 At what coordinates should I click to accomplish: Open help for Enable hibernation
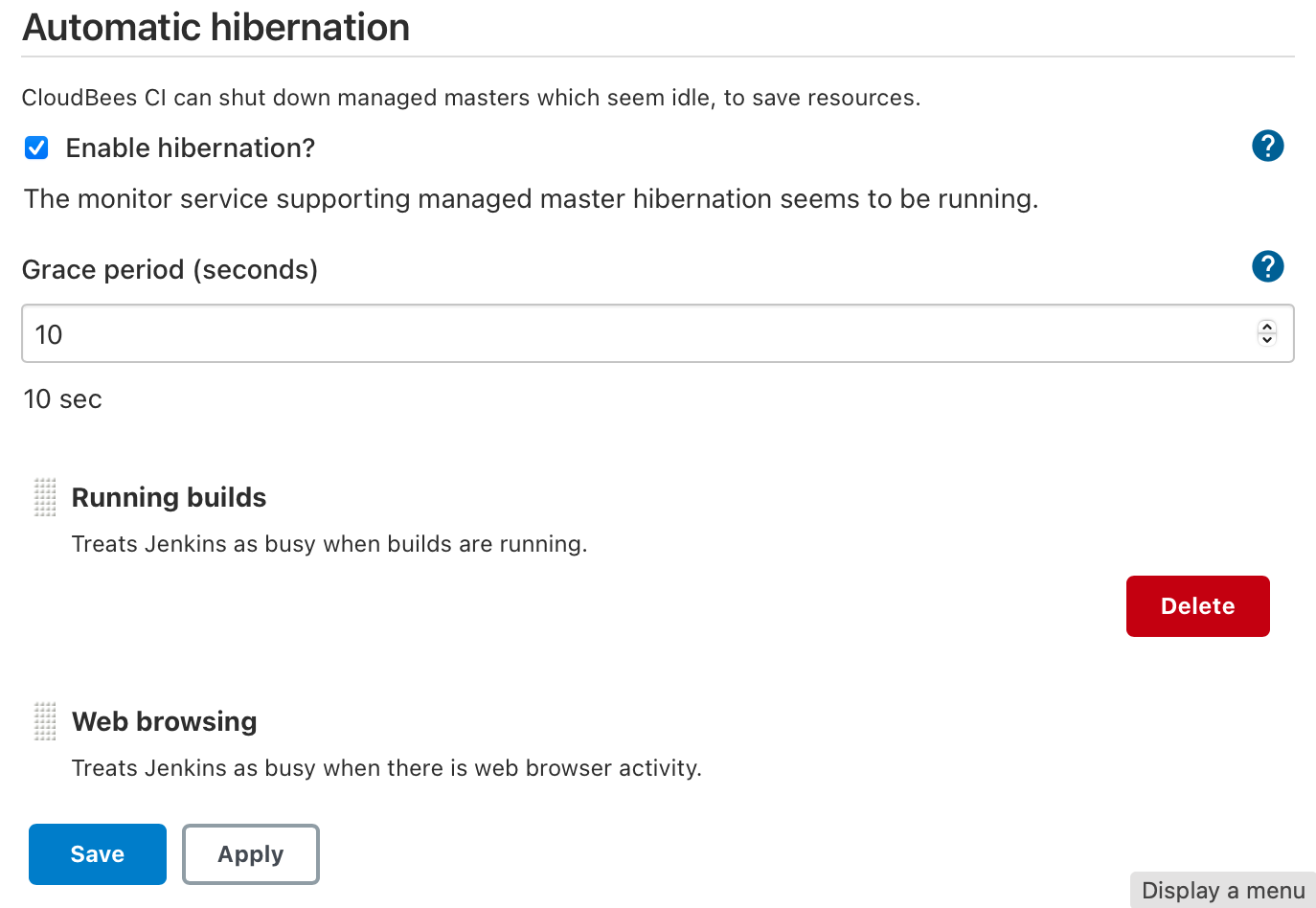(1267, 147)
